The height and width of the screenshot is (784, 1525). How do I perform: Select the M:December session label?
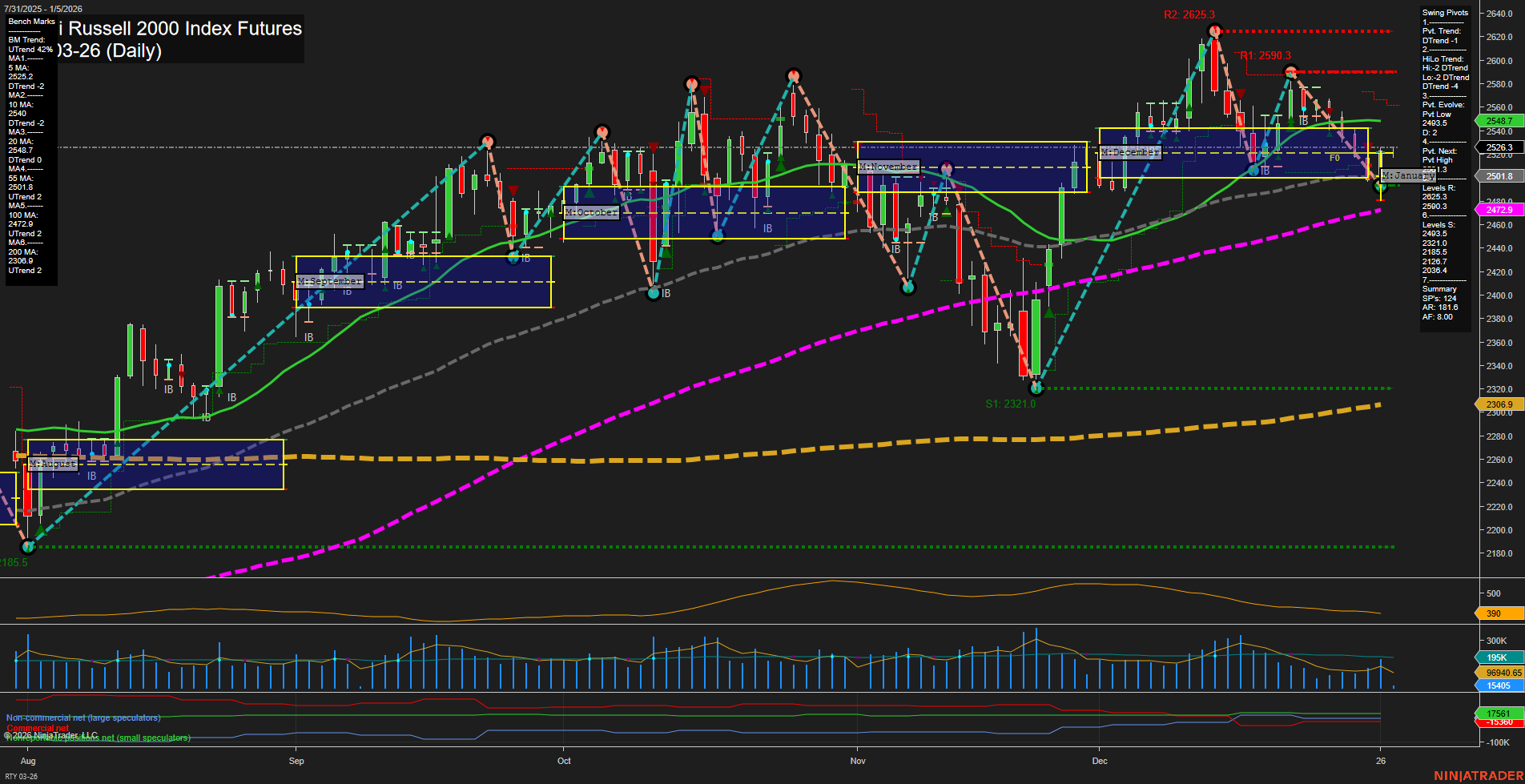point(1129,151)
